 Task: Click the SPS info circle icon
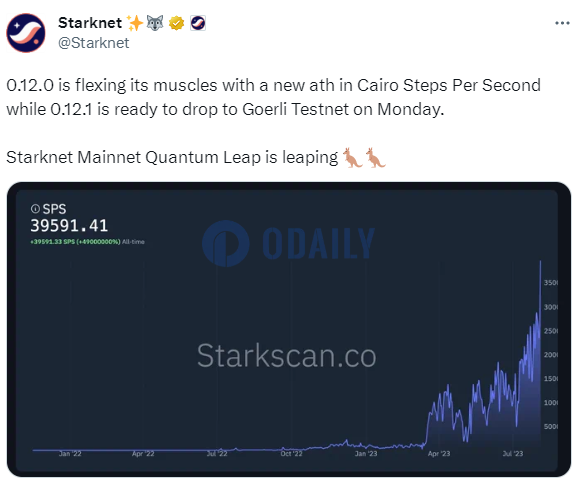[35, 209]
